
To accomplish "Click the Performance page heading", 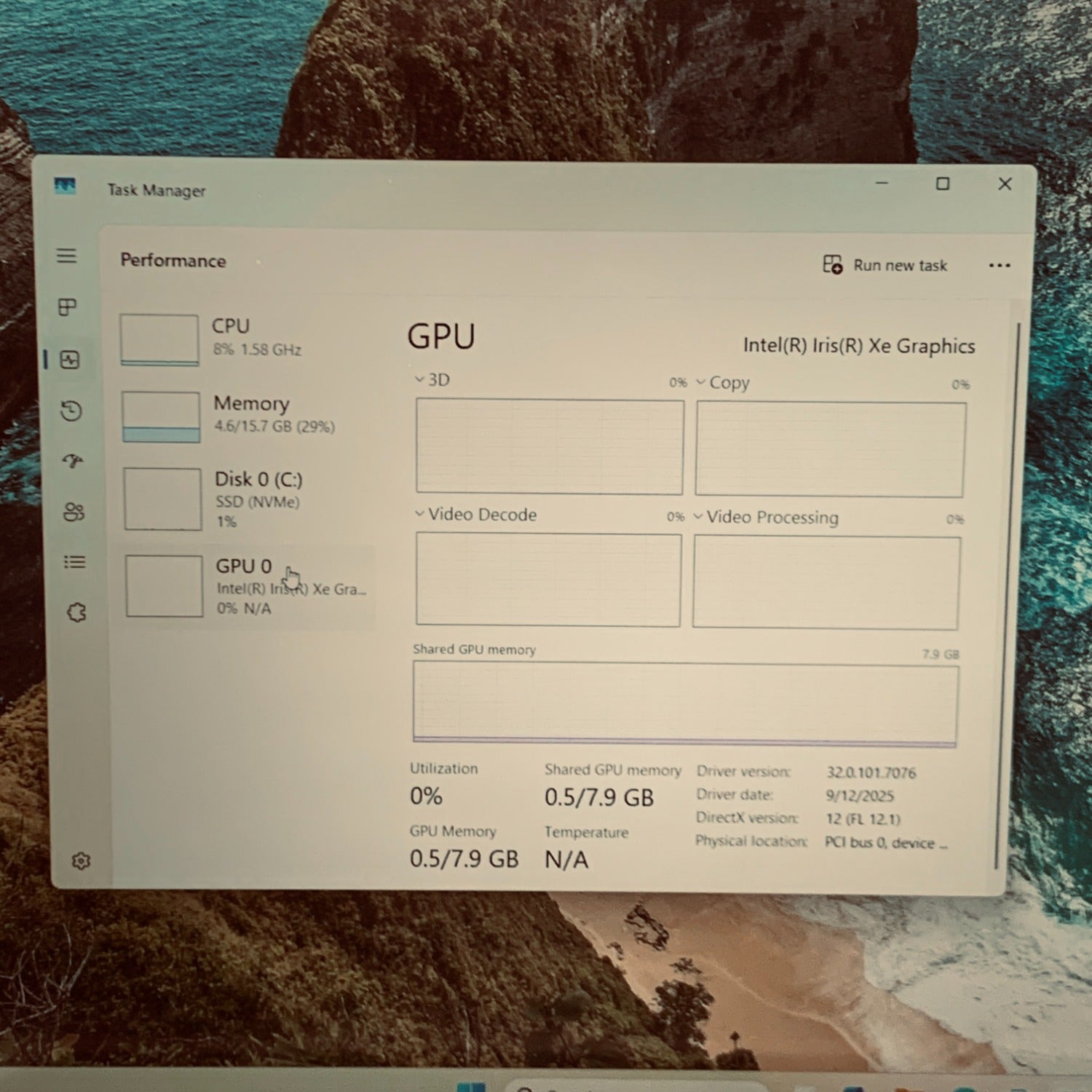I will click(x=173, y=261).
